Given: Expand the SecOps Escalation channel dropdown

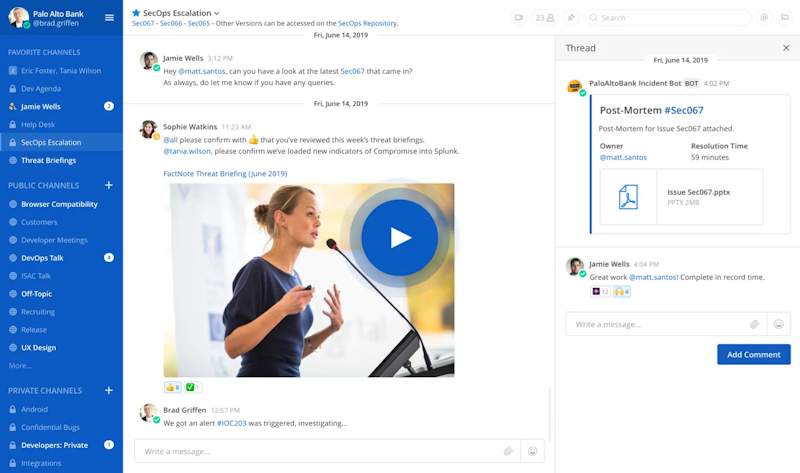Looking at the screenshot, I should pos(217,13).
